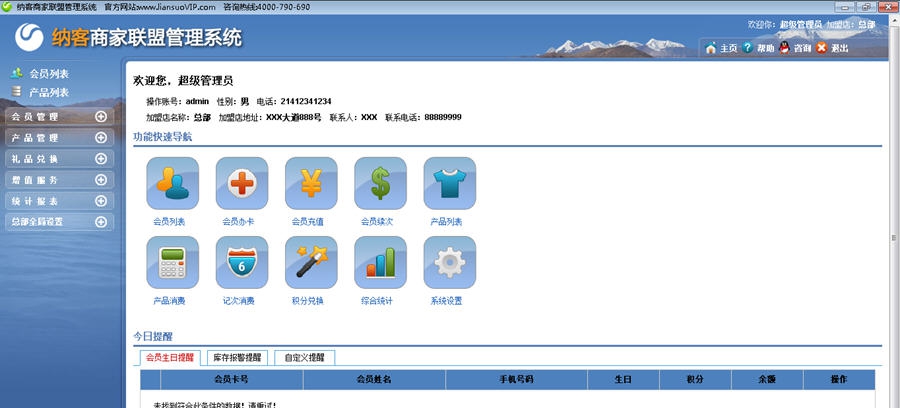Click the 操作 column header
The image size is (900, 408).
pyautogui.click(x=839, y=380)
